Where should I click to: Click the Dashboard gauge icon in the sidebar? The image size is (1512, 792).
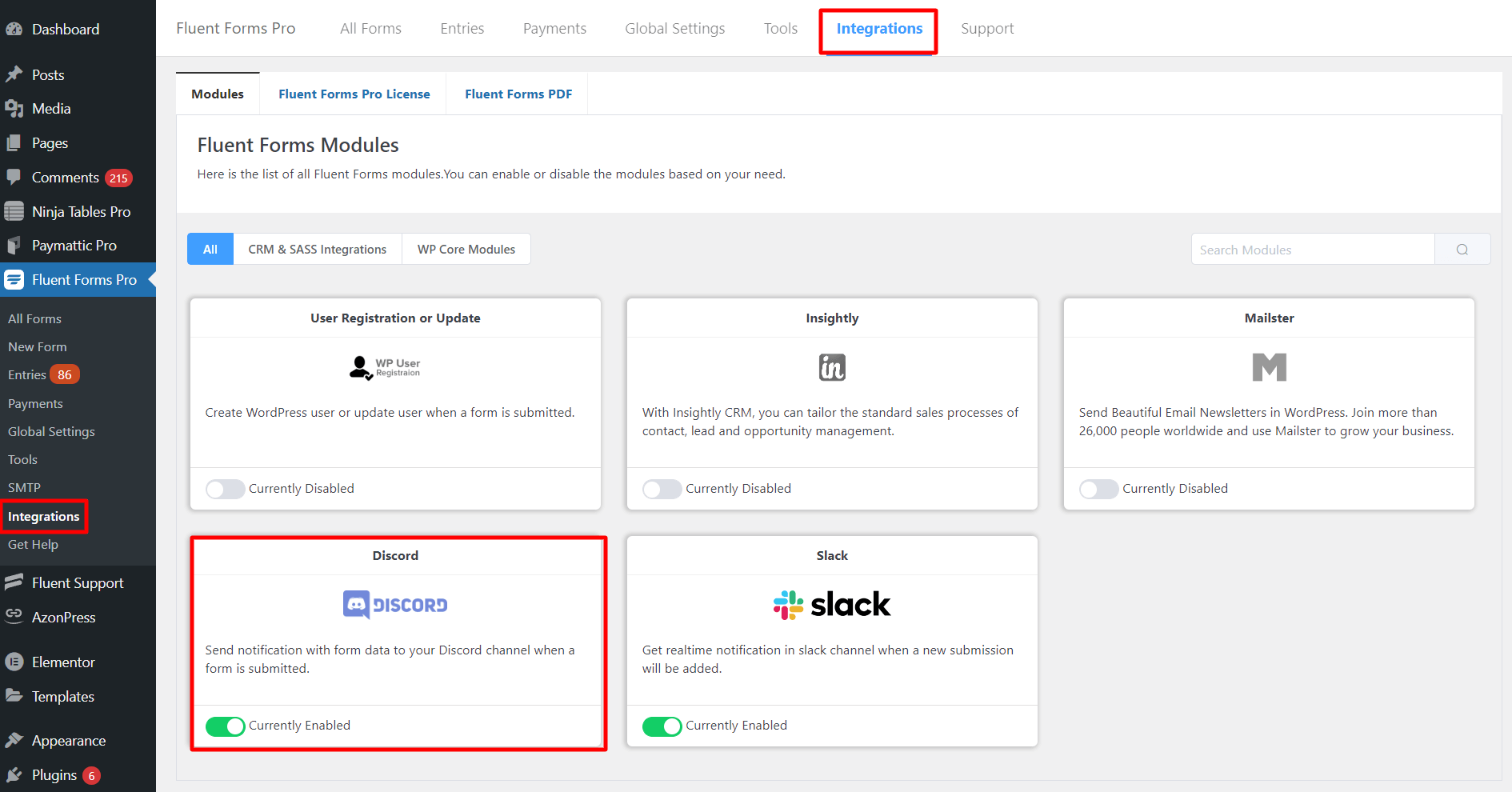pos(14,29)
